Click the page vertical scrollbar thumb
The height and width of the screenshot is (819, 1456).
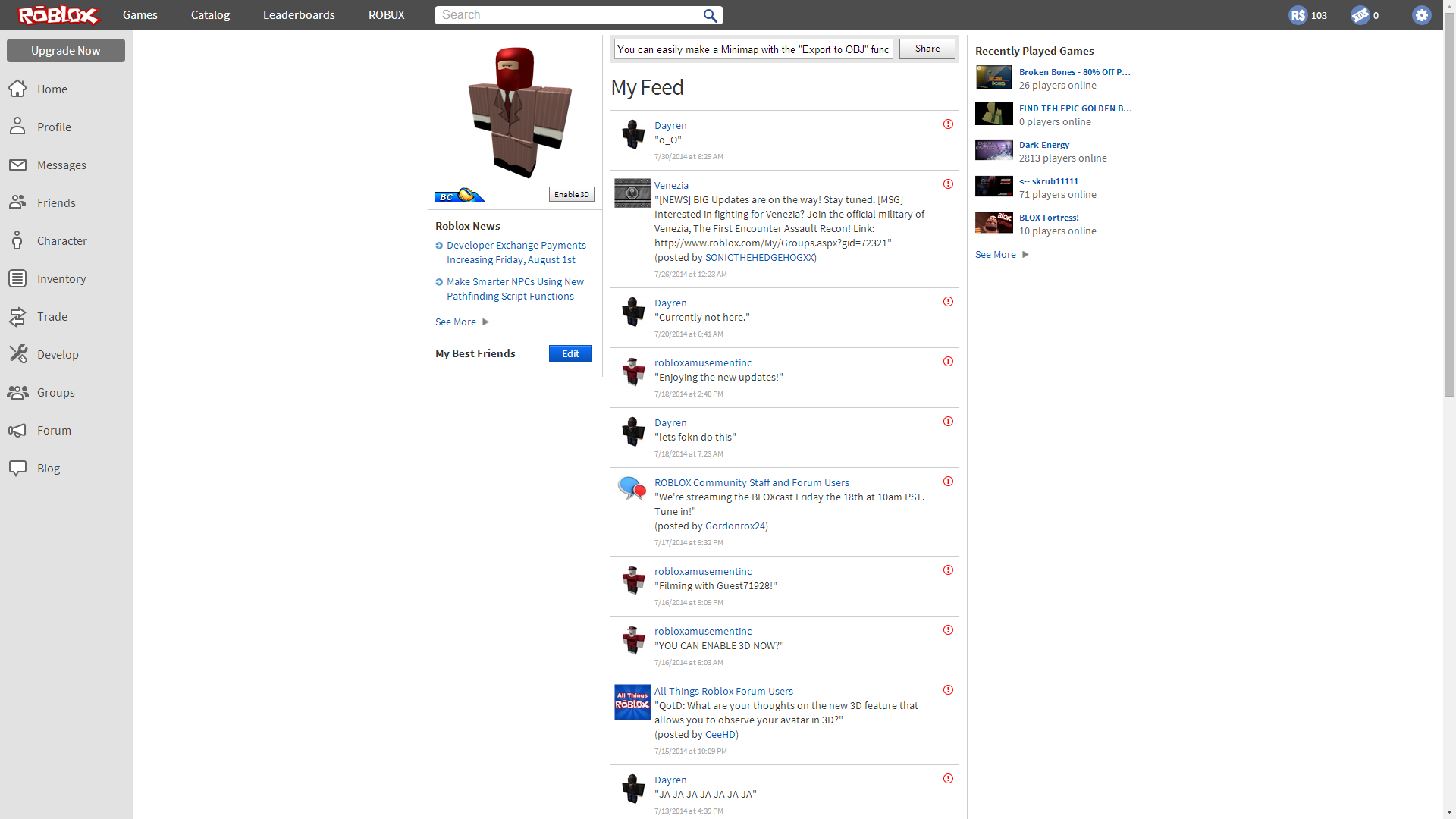tap(1449, 203)
